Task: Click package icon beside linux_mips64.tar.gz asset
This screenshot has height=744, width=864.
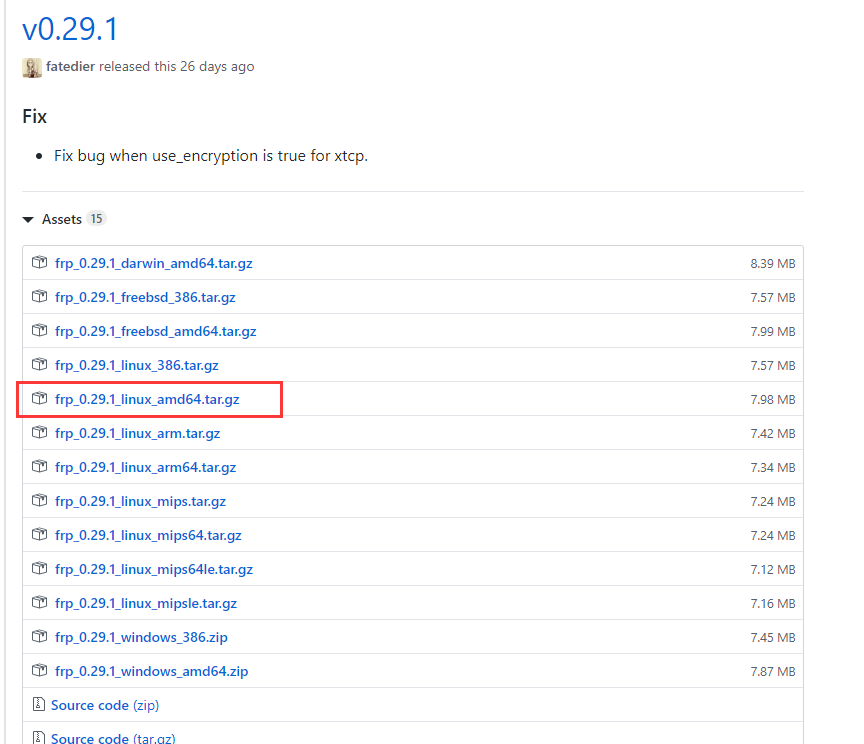Action: pyautogui.click(x=40, y=535)
